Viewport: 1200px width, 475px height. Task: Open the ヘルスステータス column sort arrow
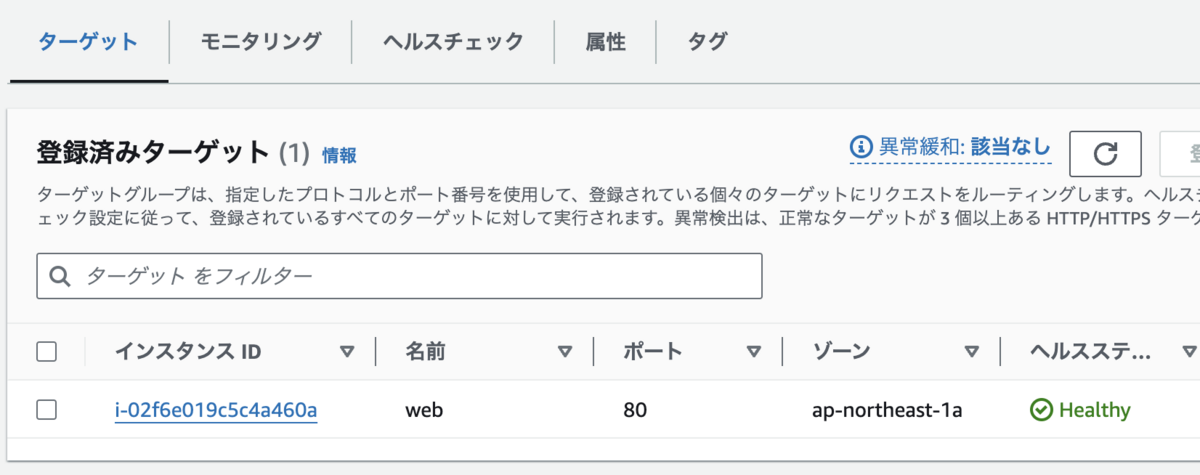(1189, 351)
